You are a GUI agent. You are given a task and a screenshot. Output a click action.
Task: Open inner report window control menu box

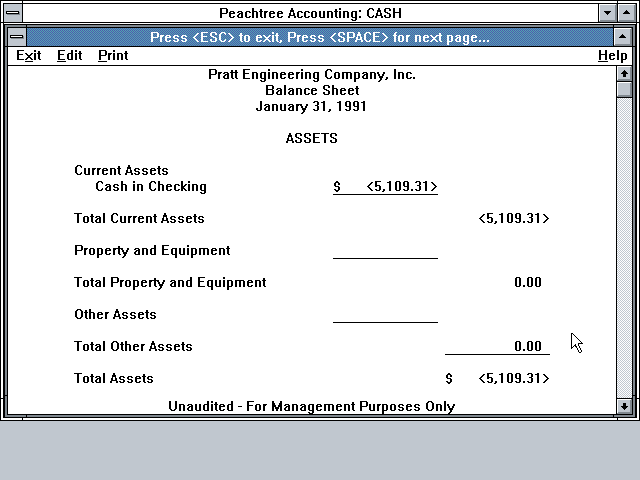click(x=17, y=37)
